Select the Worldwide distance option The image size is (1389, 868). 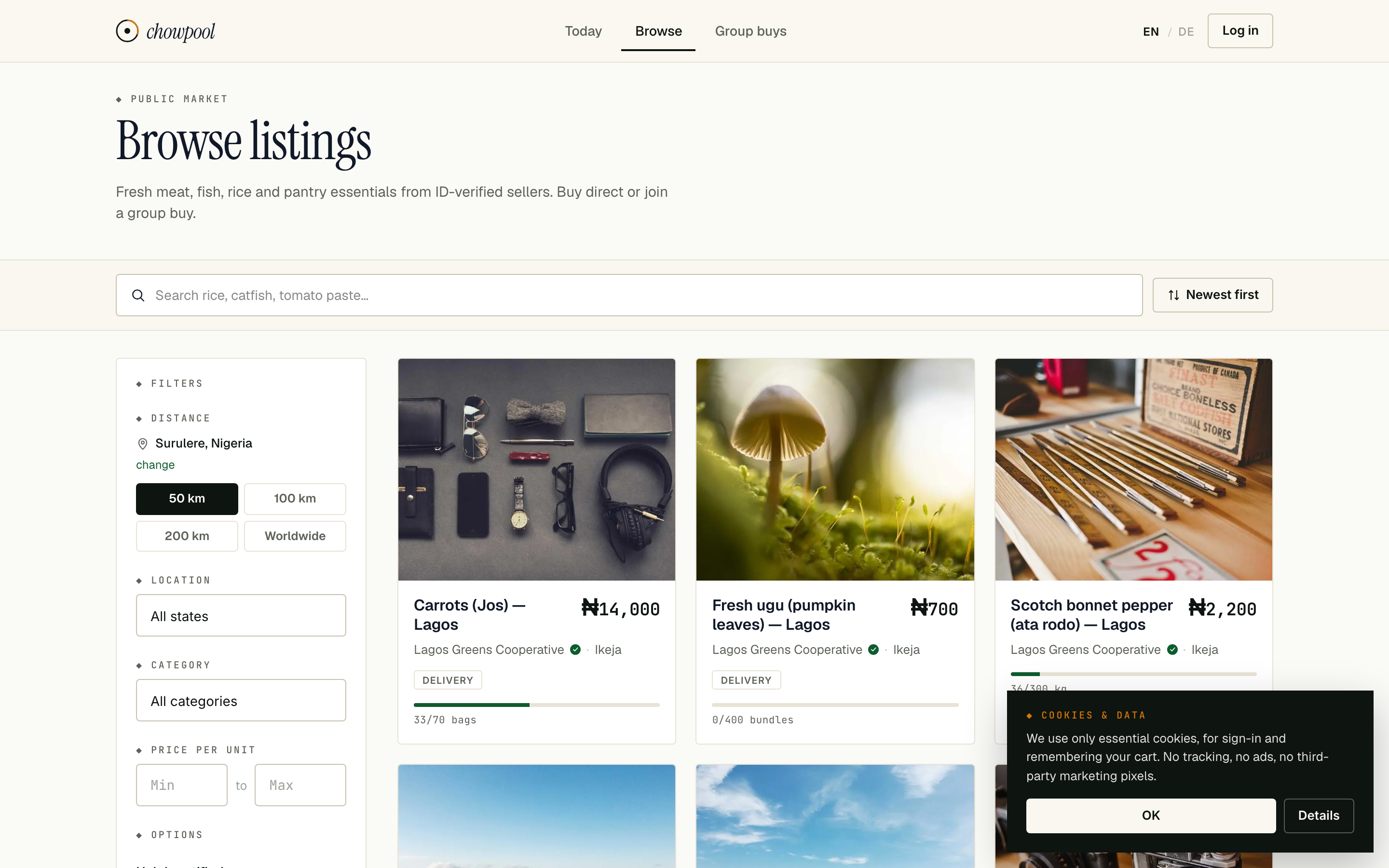coord(295,536)
